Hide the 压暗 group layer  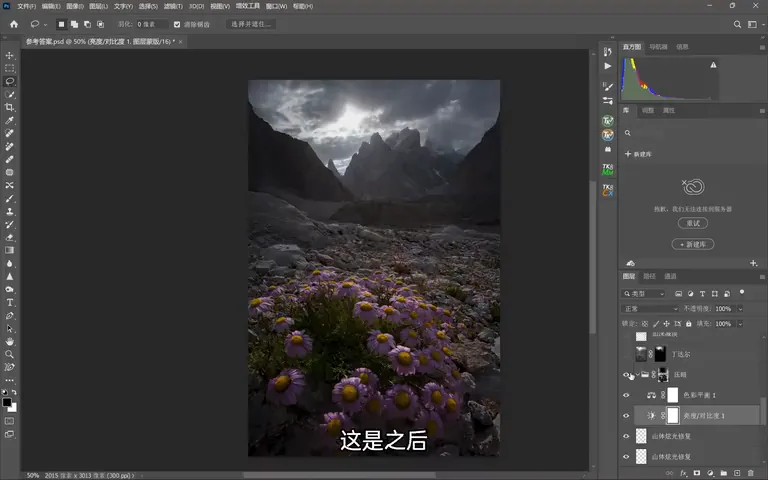tap(626, 375)
